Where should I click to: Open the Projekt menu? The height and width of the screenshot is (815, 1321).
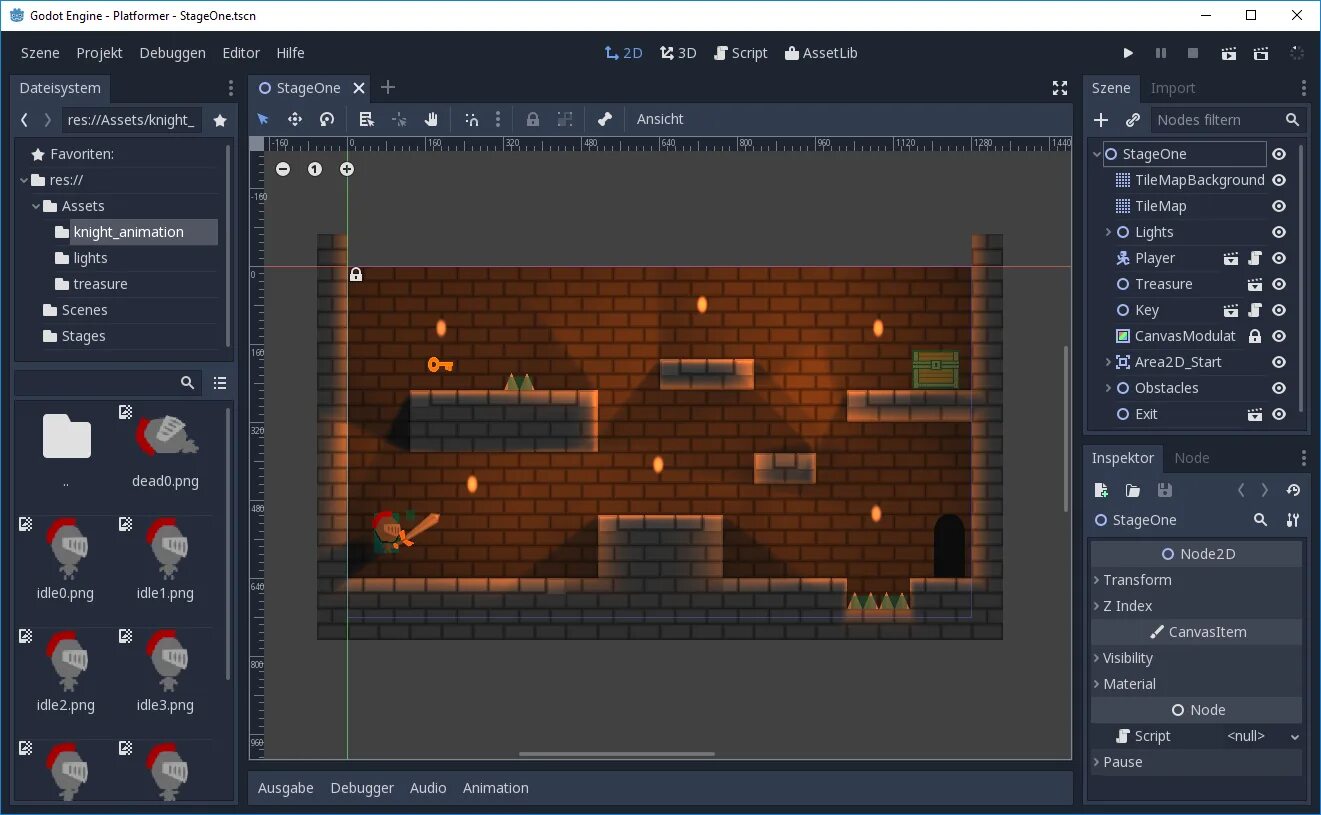99,53
